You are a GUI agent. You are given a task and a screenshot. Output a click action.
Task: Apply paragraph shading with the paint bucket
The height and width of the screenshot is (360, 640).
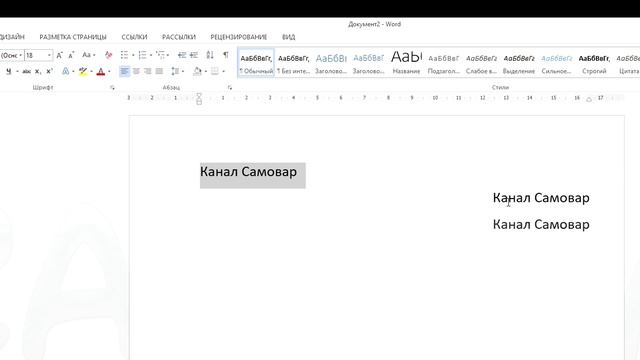197,71
